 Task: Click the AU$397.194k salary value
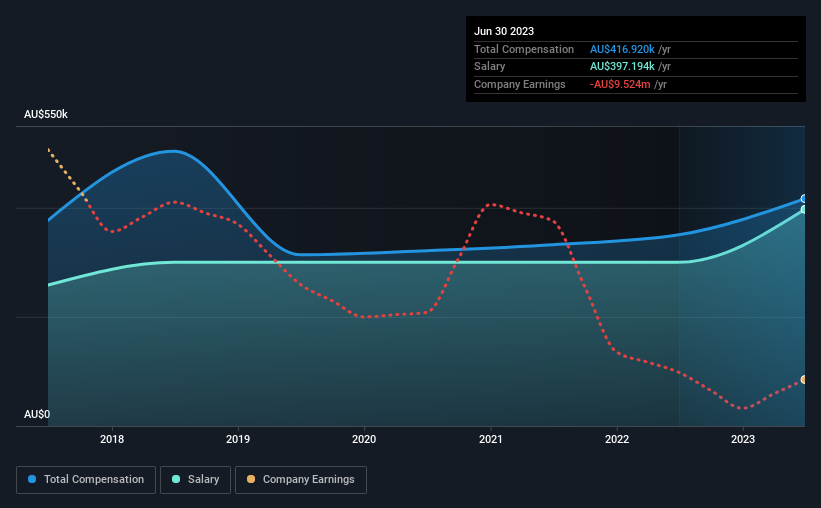622,67
